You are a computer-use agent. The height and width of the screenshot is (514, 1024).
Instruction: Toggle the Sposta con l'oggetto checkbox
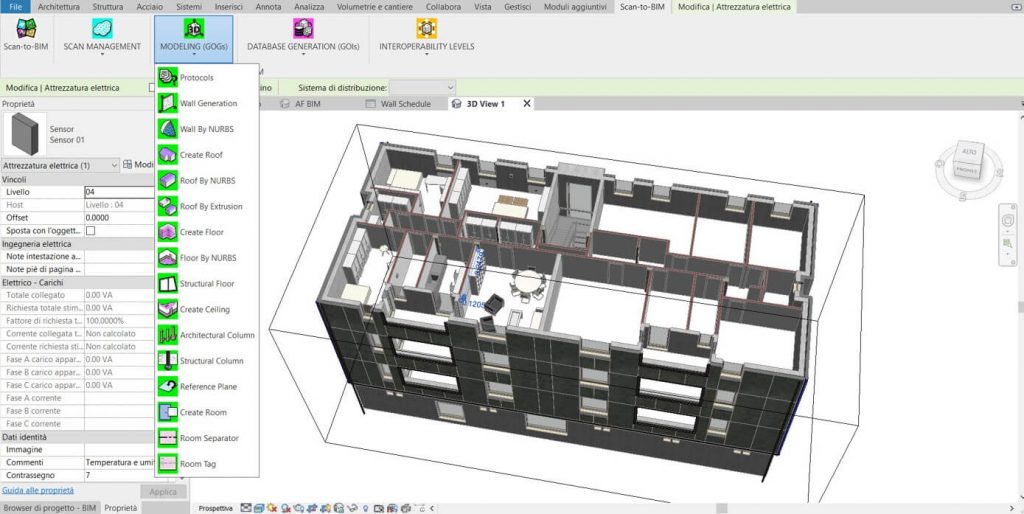(x=91, y=230)
